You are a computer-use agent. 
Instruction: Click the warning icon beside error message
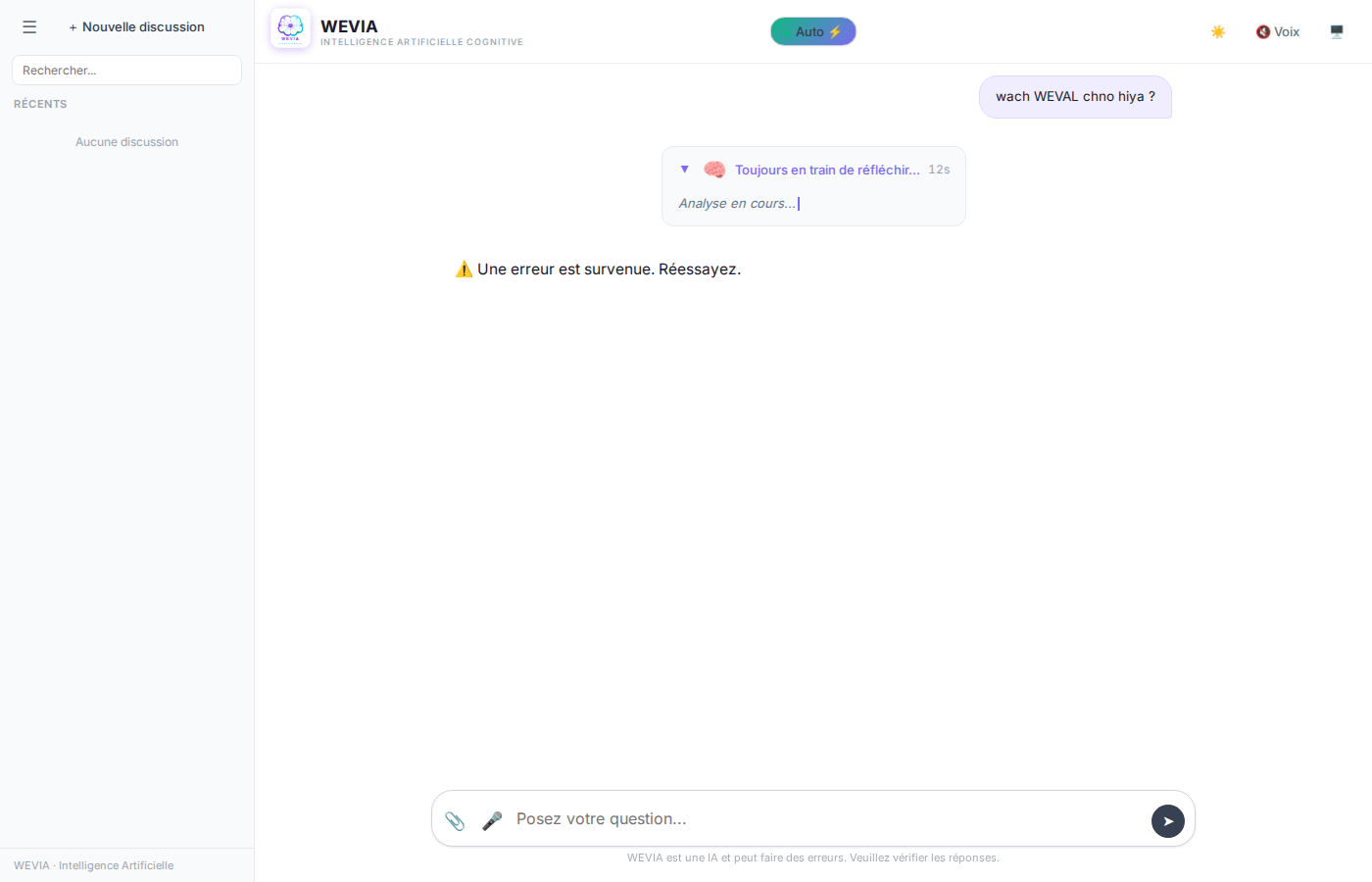coord(464,269)
